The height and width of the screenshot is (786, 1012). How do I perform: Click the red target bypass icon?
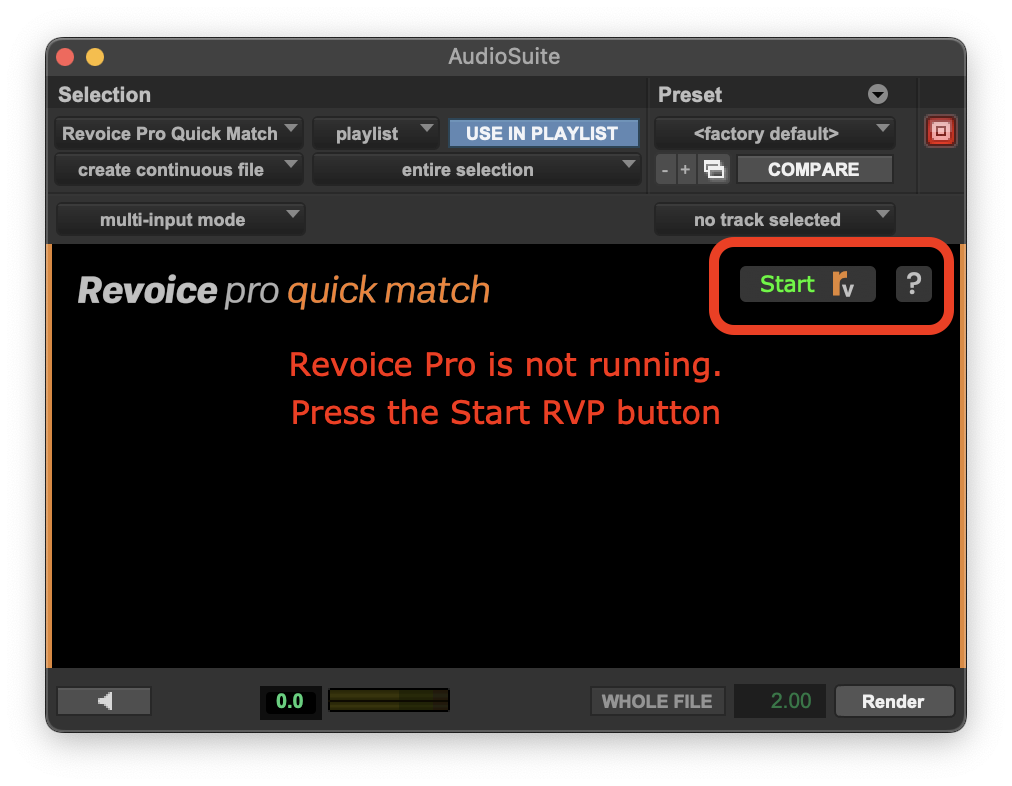coord(940,132)
